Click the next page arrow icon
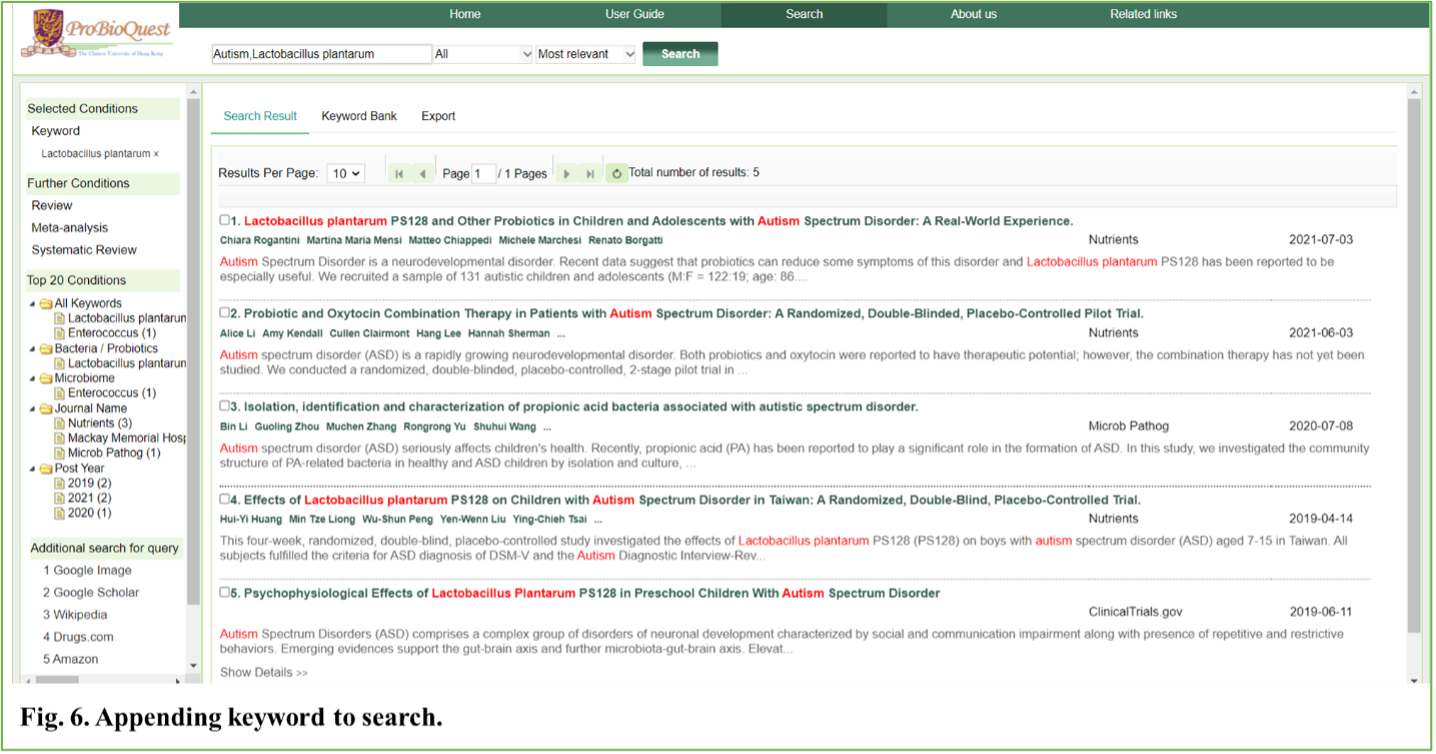 (566, 174)
